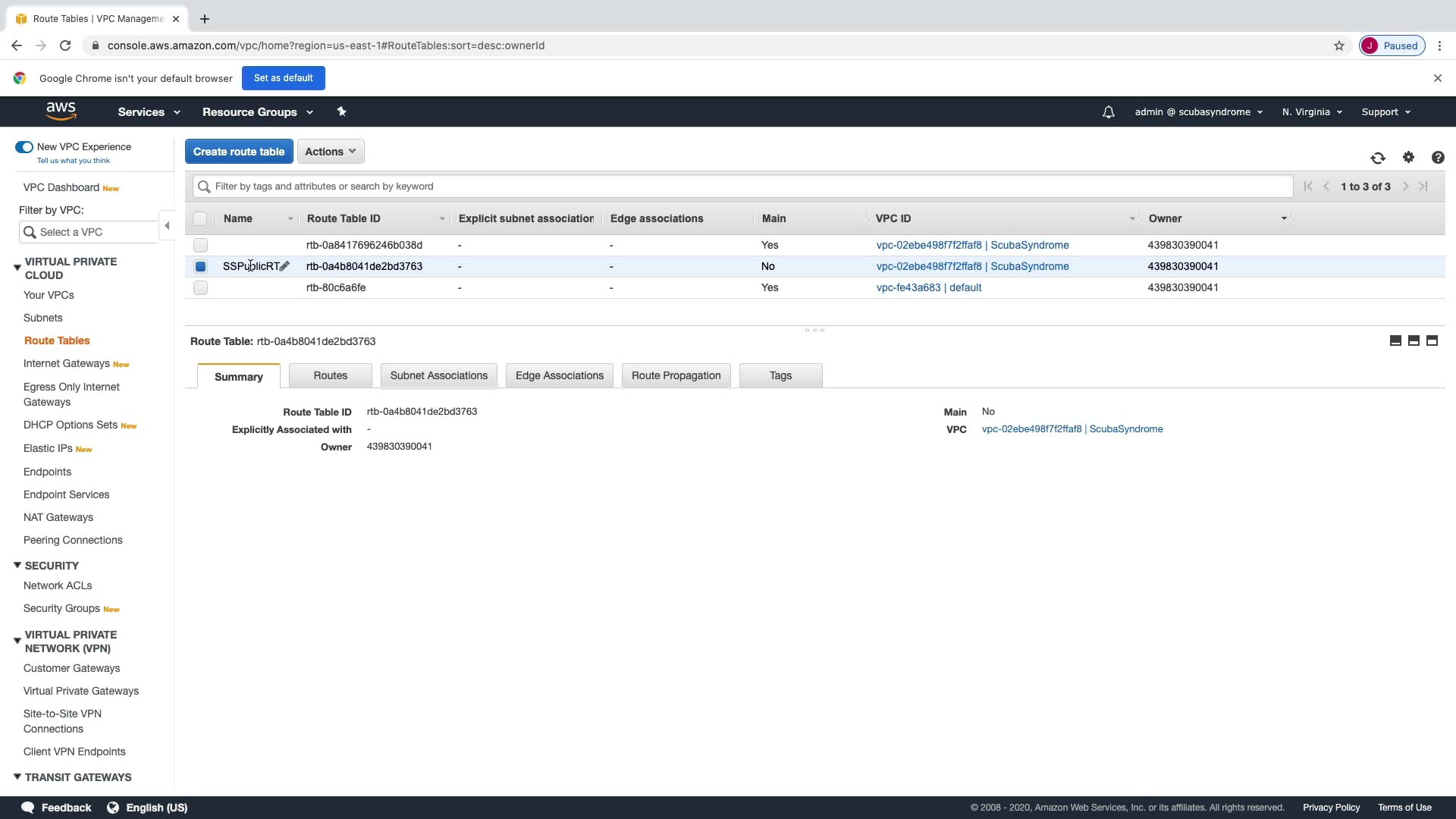The image size is (1456, 819).
Task: Click the help question mark icon
Action: click(x=1438, y=158)
